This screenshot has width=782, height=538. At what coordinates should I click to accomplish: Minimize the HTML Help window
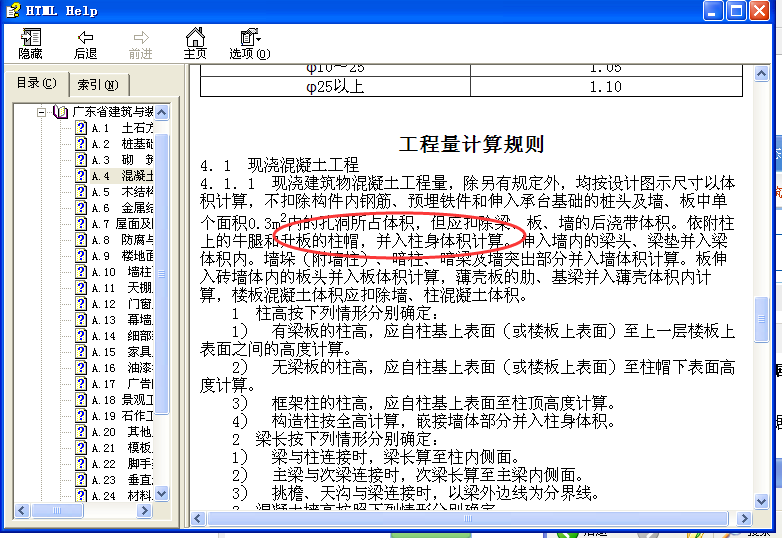[x=712, y=10]
